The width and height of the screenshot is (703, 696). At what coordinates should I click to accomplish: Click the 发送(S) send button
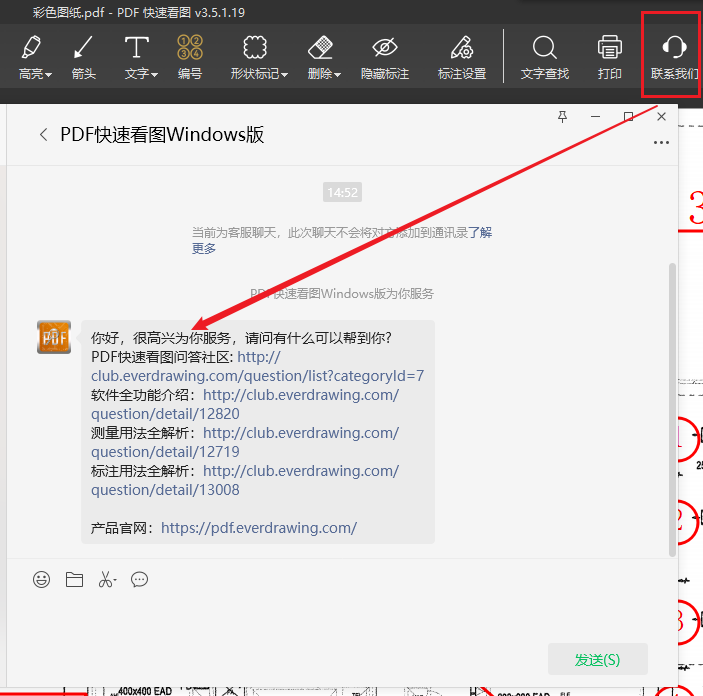click(598, 659)
